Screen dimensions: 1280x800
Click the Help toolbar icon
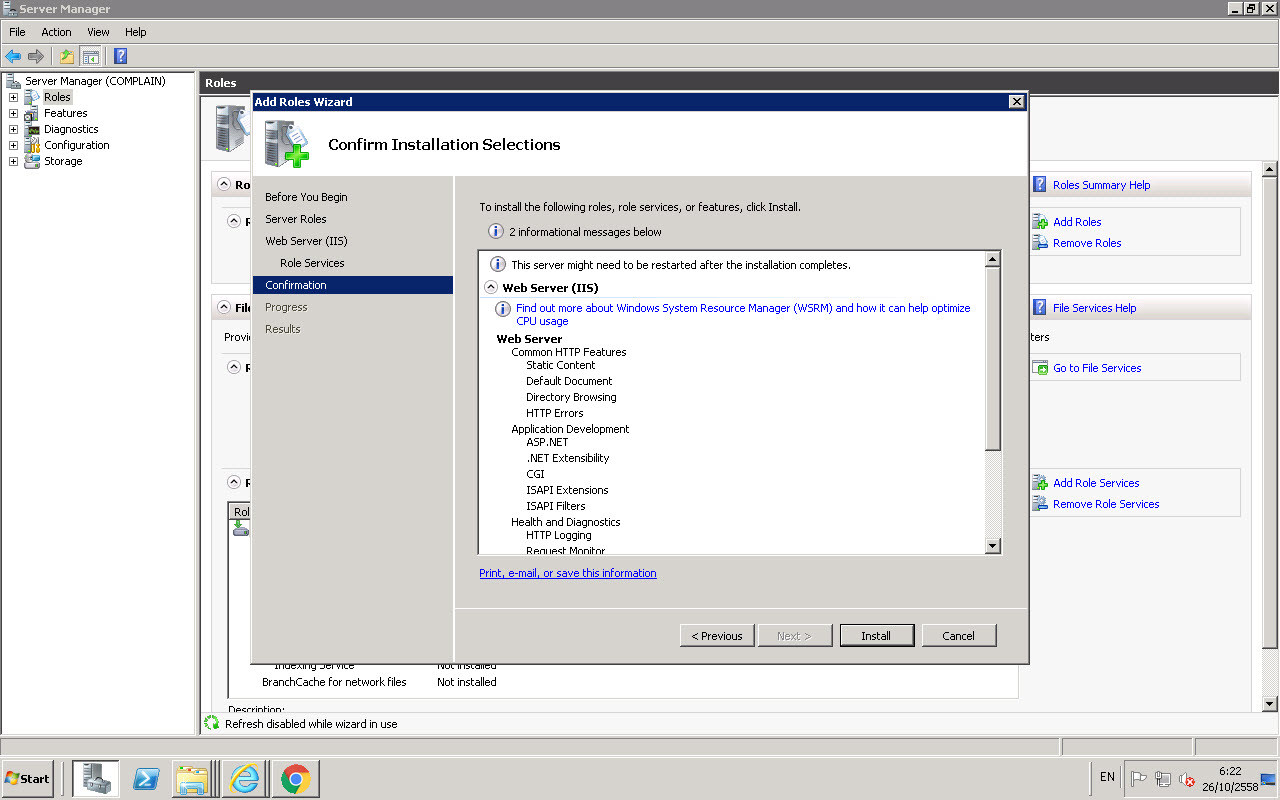121,56
